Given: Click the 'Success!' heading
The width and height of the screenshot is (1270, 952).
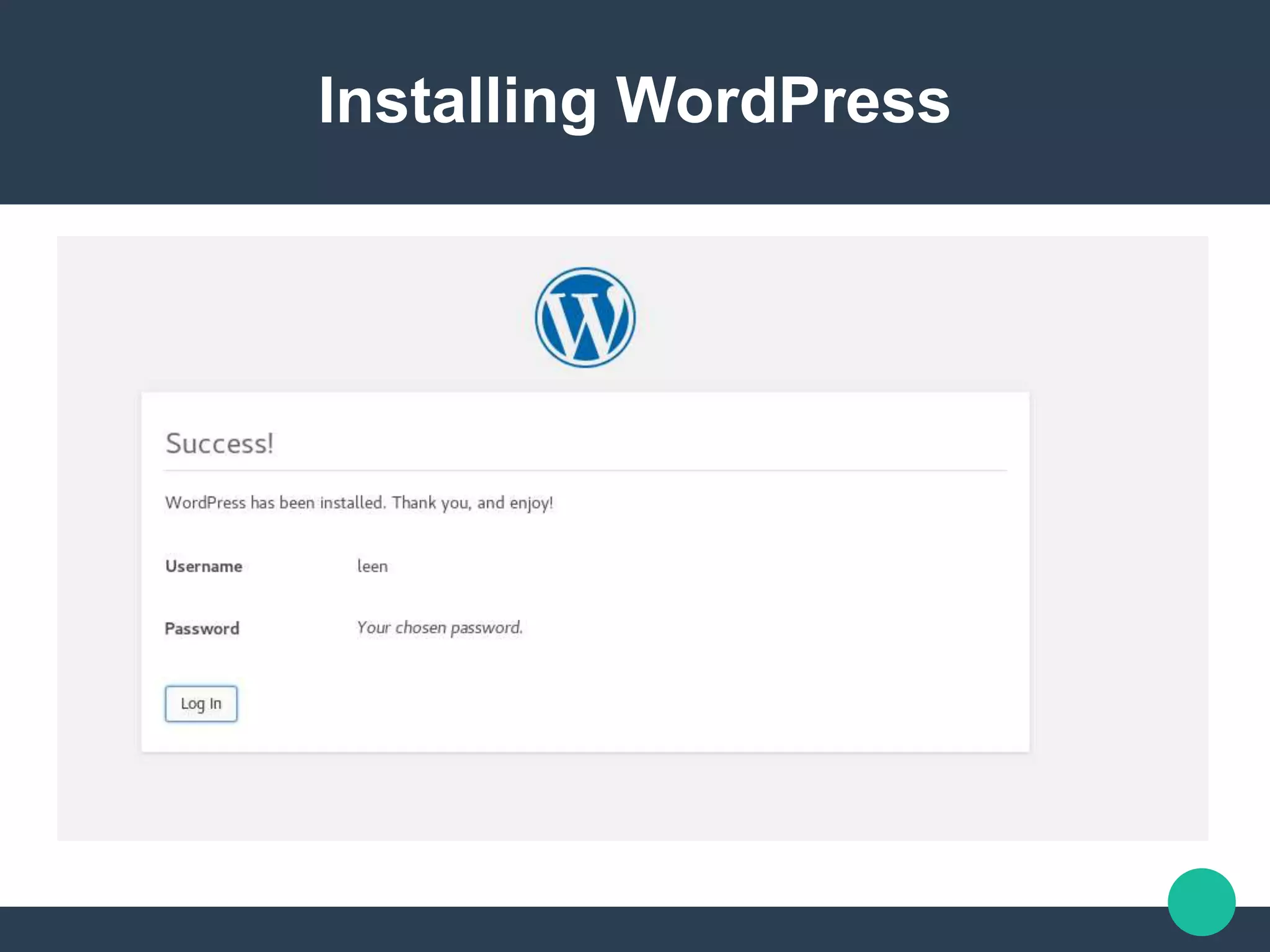Looking at the screenshot, I should coord(219,443).
